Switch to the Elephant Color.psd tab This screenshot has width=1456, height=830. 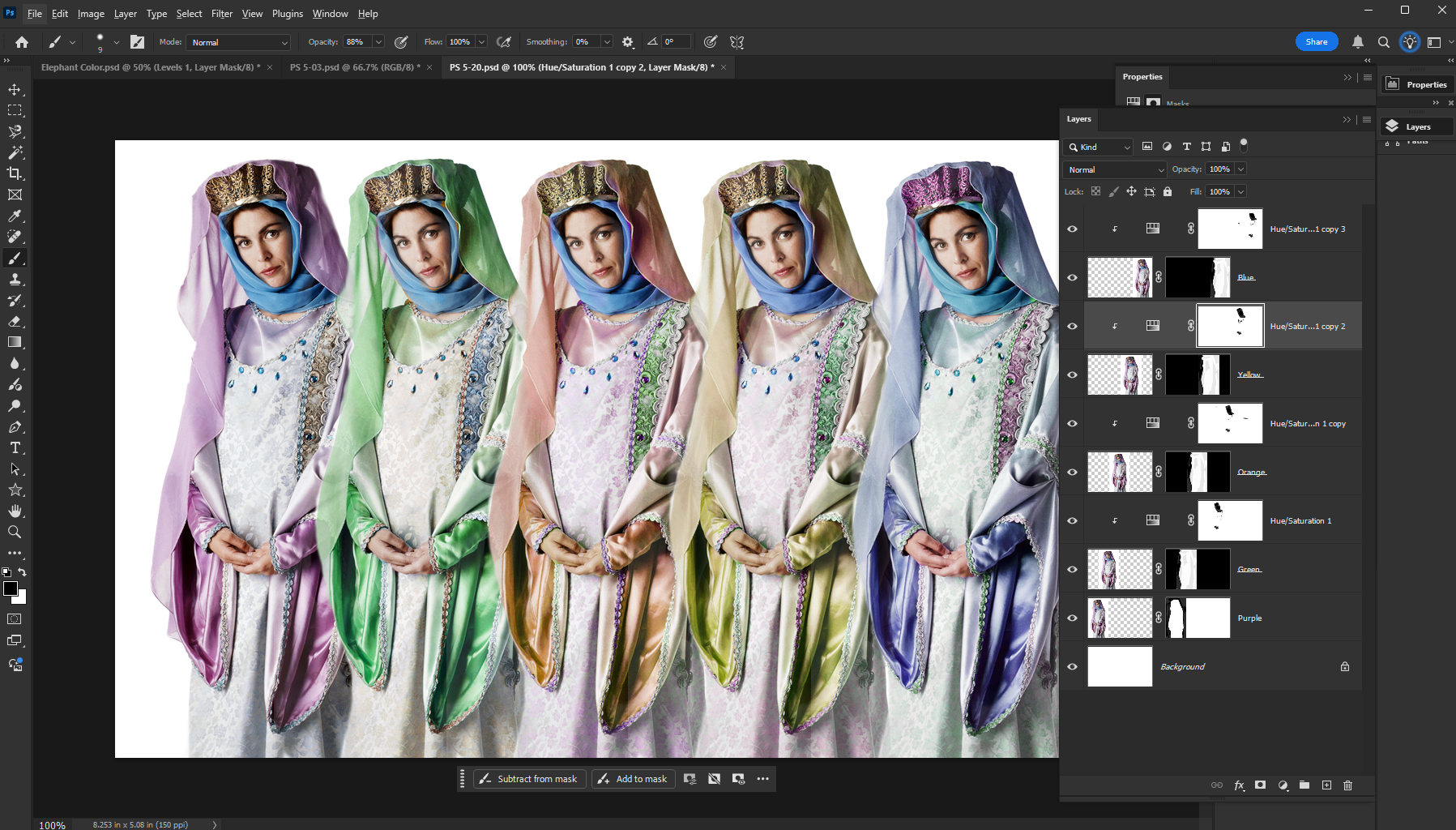click(x=150, y=67)
